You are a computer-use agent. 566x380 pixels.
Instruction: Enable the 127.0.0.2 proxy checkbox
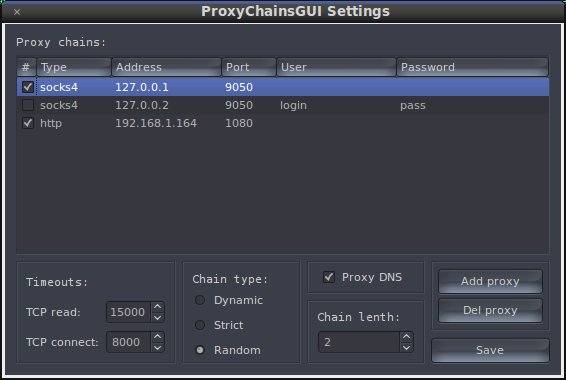[x=28, y=105]
